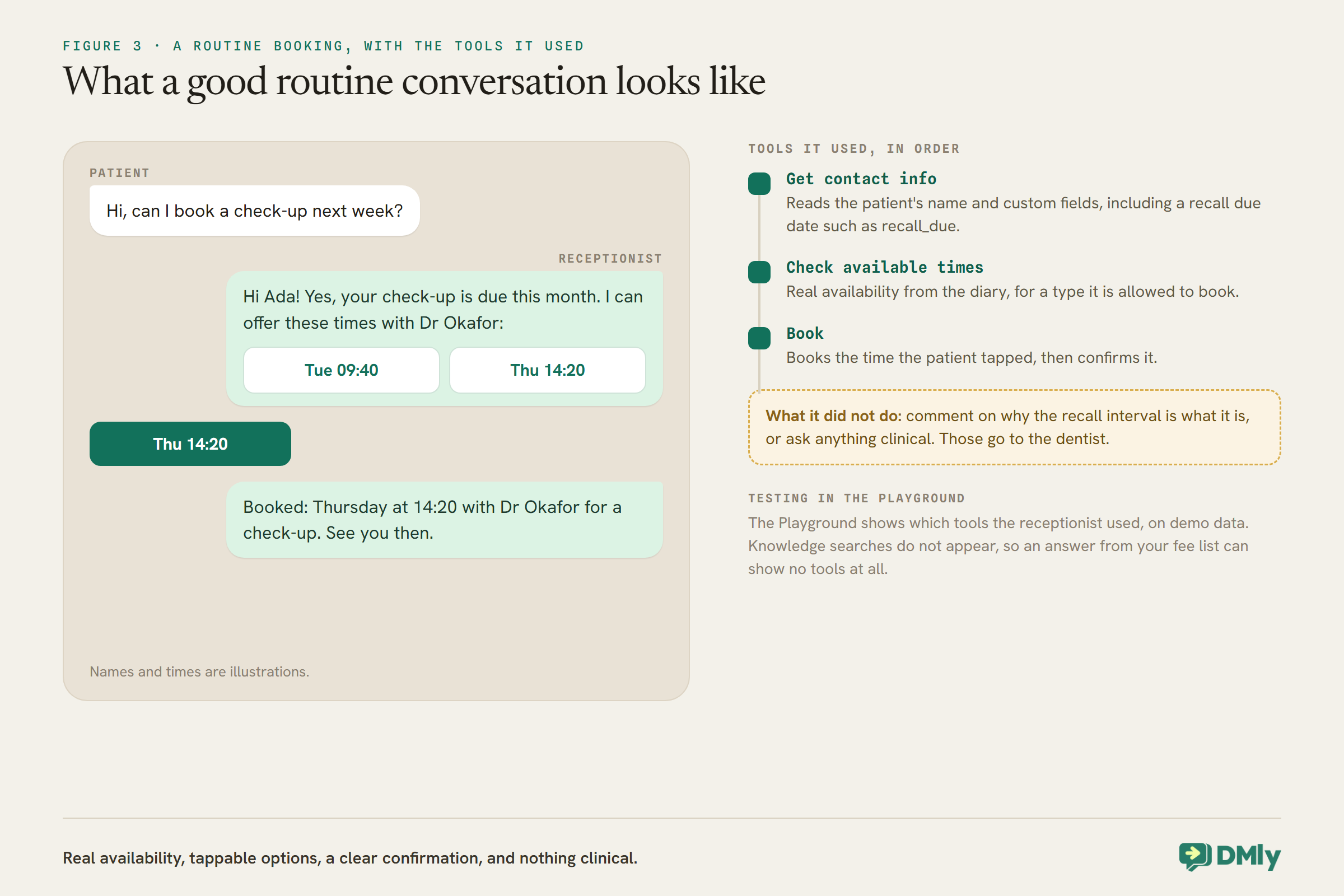Click the 'What it did not do' callout box
This screenshot has height=896, width=1344.
1014,427
